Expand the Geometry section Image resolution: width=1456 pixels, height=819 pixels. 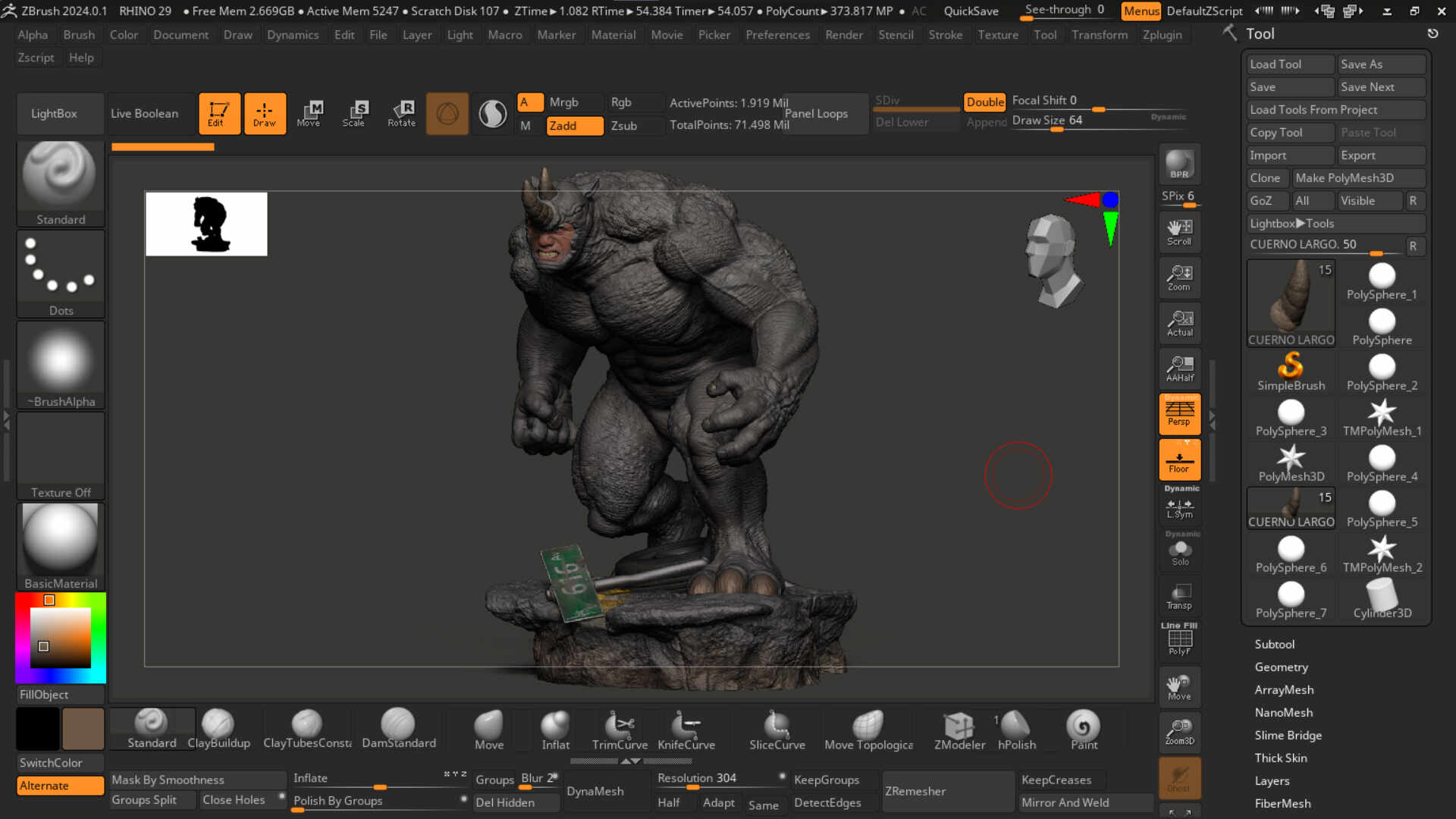point(1281,667)
